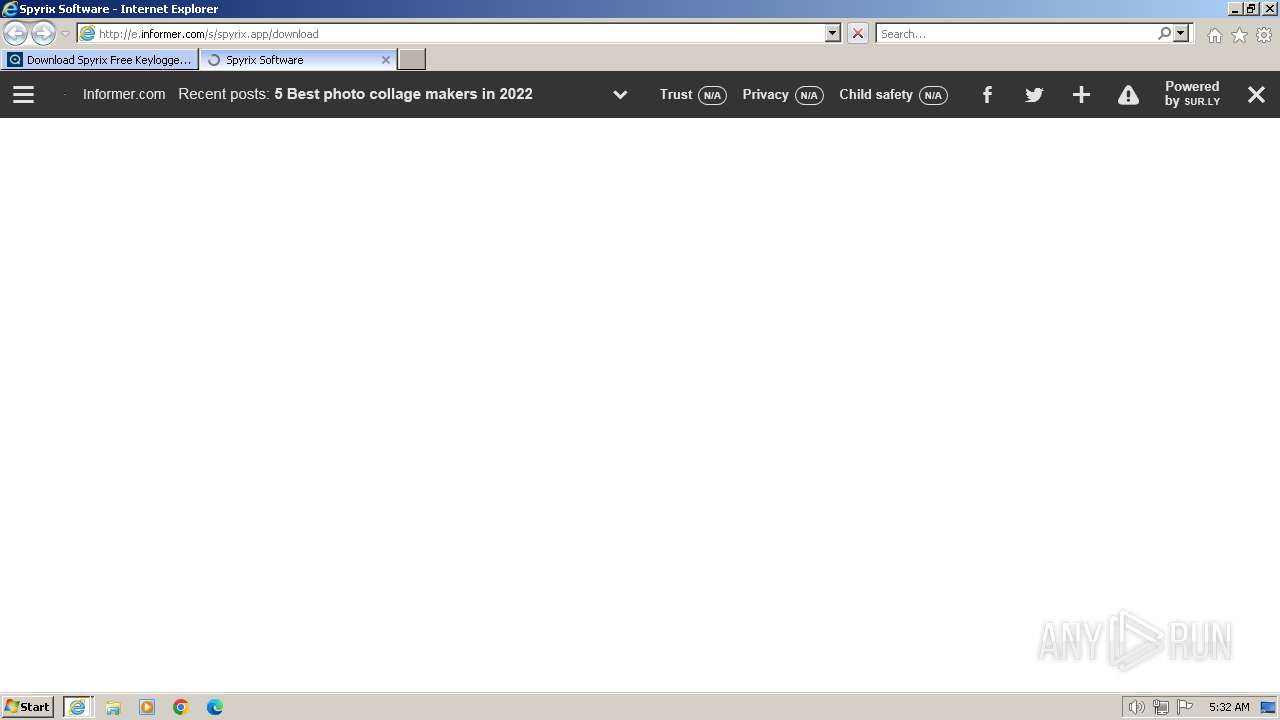Screen dimensions: 1280x720
Task: Expand the recent posts chevron
Action: (x=620, y=95)
